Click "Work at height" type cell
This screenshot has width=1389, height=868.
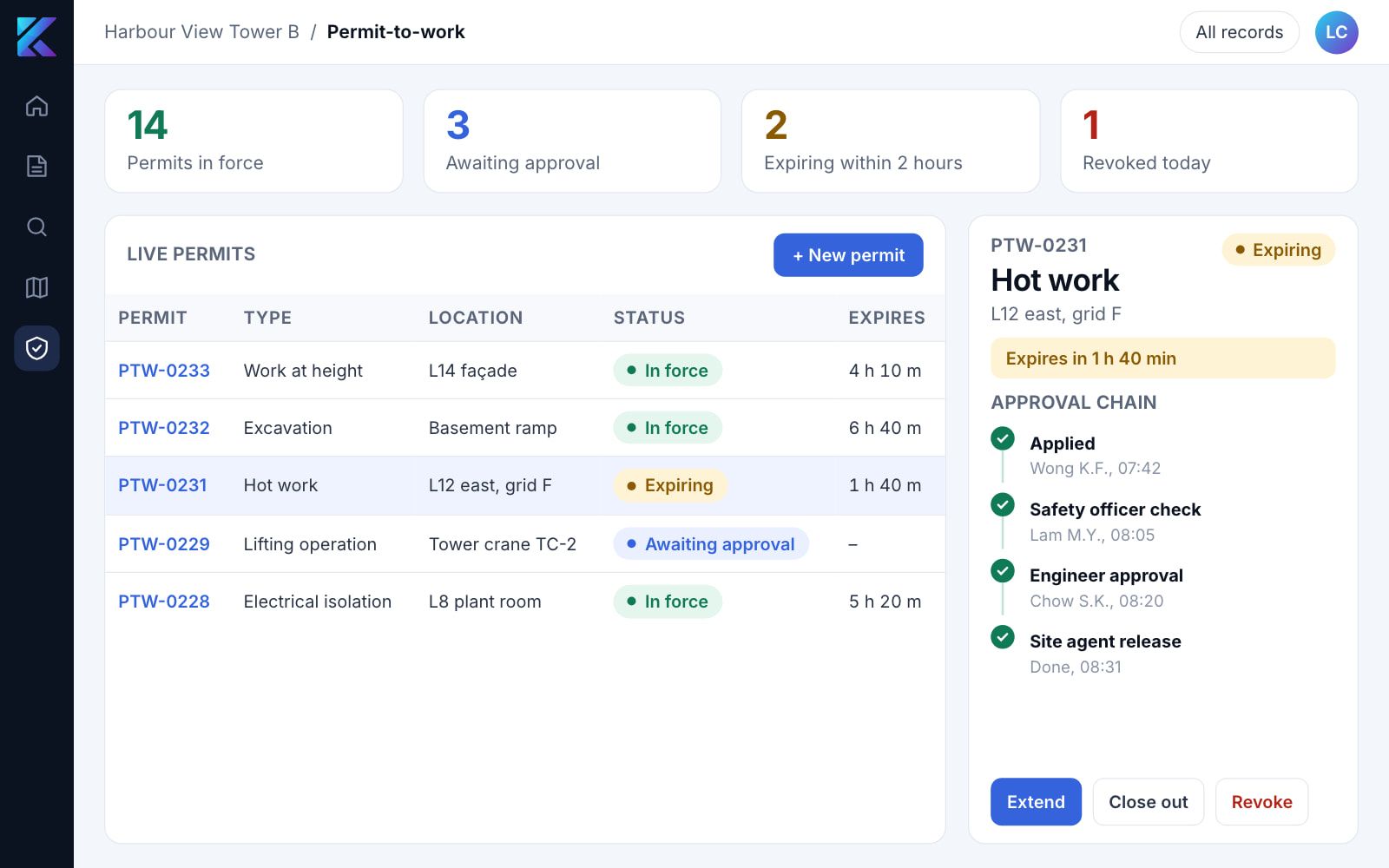click(303, 371)
